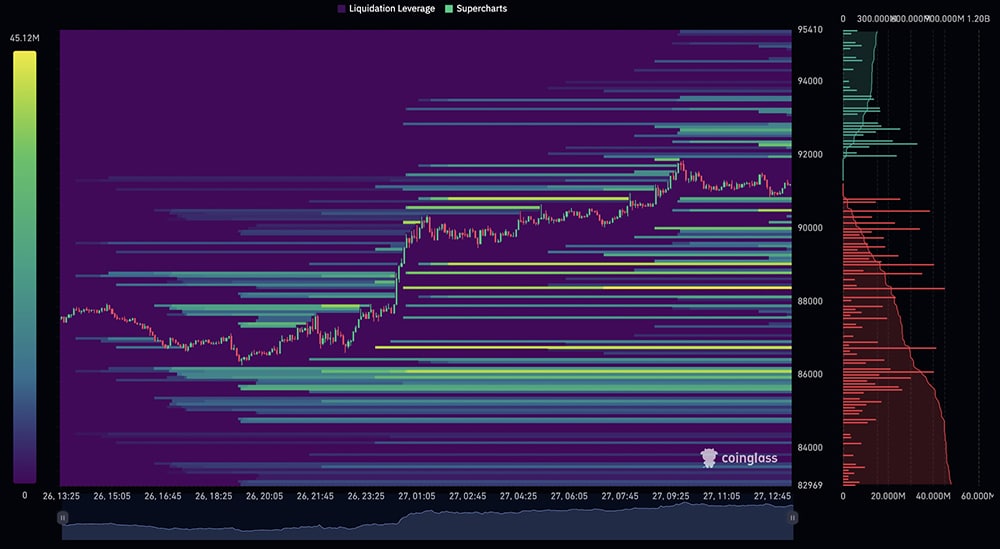1000x549 pixels.
Task: Toggle the Liquidation Leverage series label
Action: point(394,8)
